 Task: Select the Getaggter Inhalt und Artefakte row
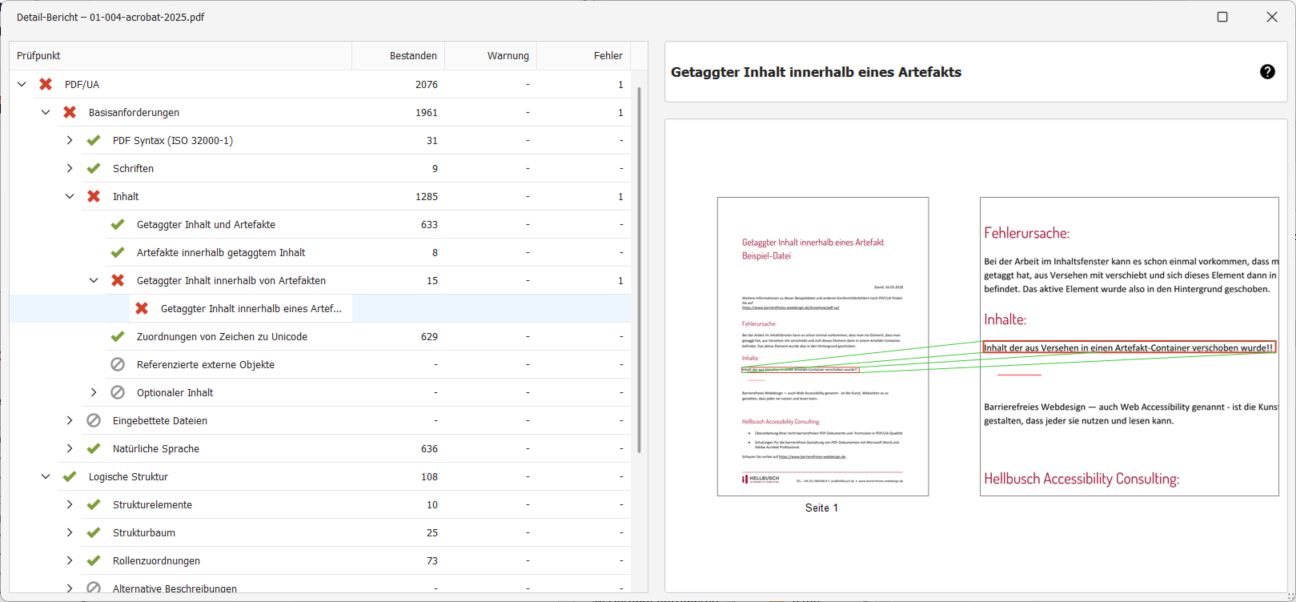click(206, 225)
